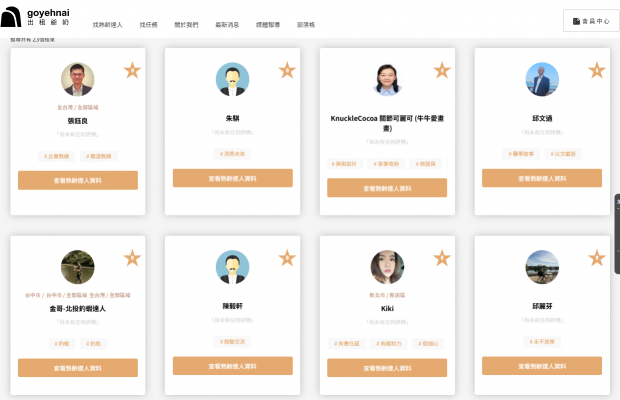The image size is (620, 400).
Task: Star 張鈺良's profile card as favorite
Action: click(132, 70)
